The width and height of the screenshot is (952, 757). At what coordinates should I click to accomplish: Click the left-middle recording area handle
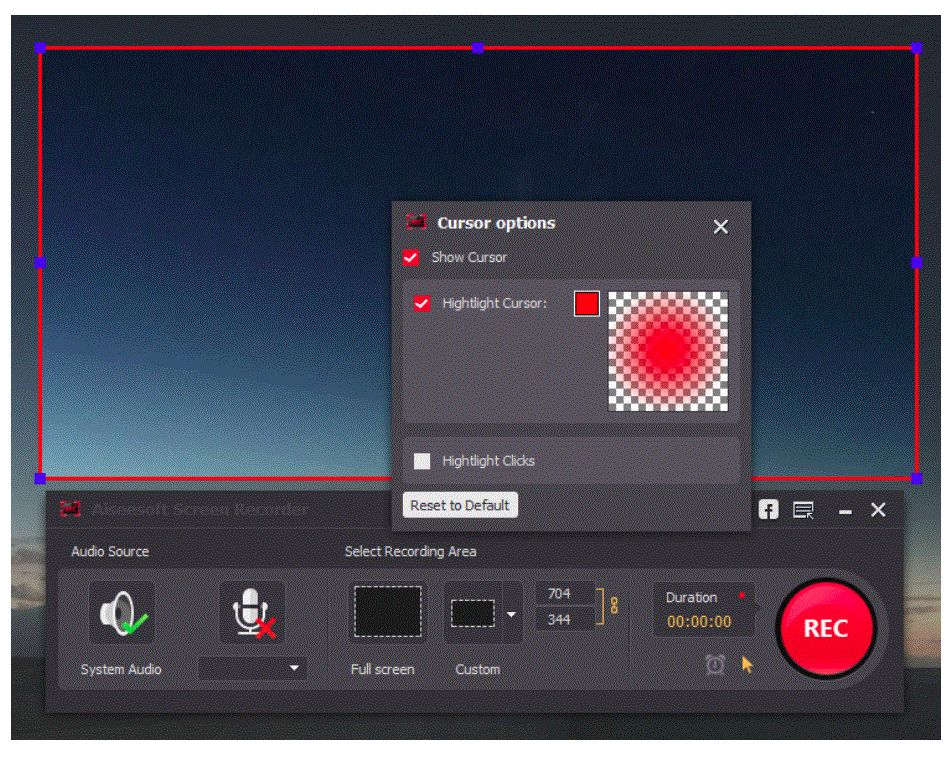[40, 262]
